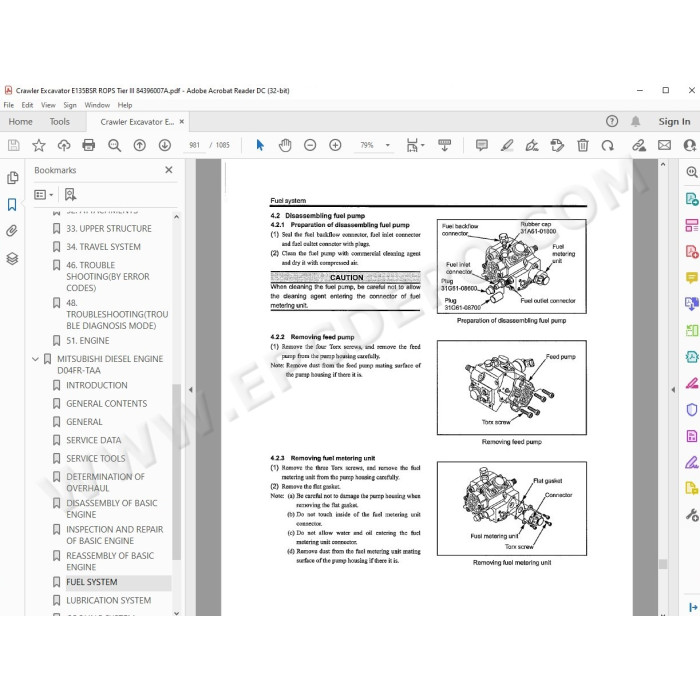Screen dimensions: 700x700
Task: Open the page thumbnails panel
Action: [12, 178]
